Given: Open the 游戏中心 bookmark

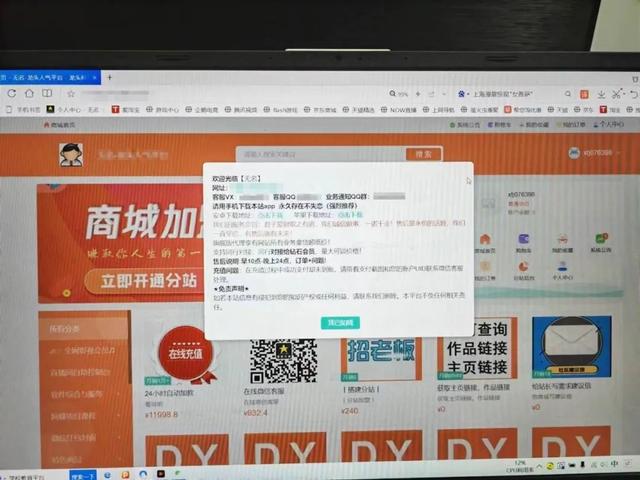Looking at the screenshot, I should 162,109.
